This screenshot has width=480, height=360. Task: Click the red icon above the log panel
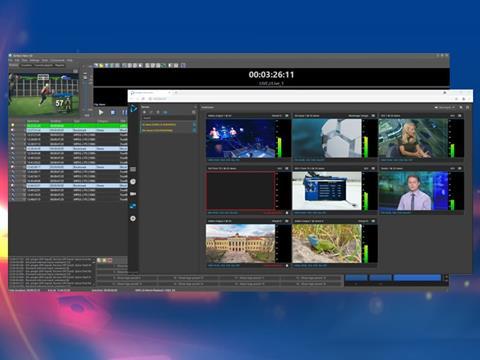point(110,260)
